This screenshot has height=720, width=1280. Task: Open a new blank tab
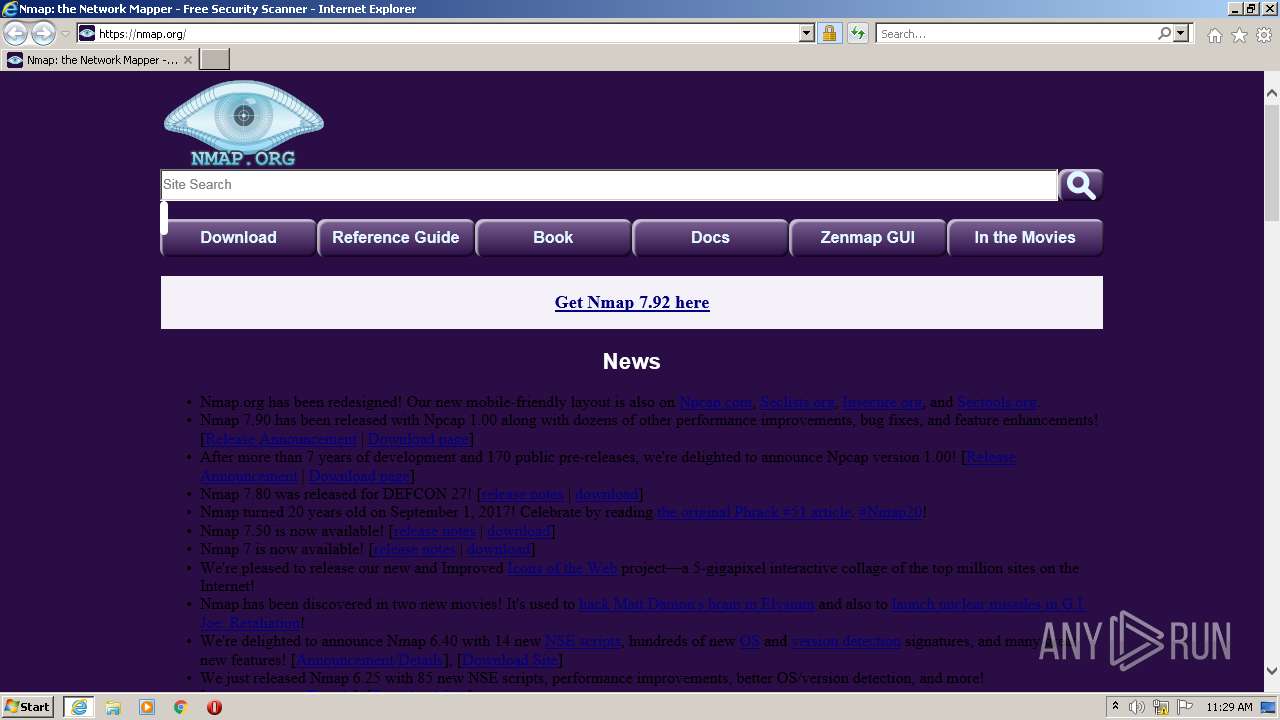(x=215, y=60)
